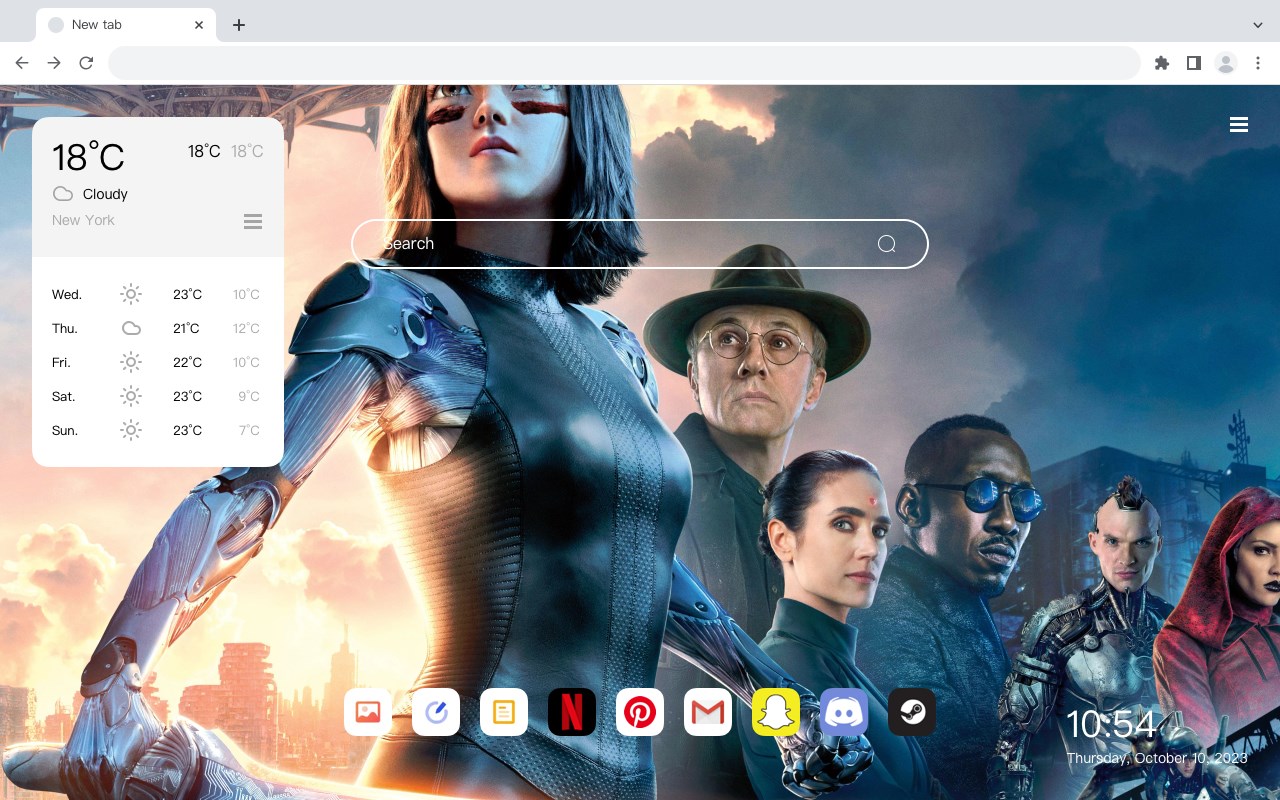The image size is (1280, 800).
Task: Open the page hamburger menu
Action: pos(1239,125)
